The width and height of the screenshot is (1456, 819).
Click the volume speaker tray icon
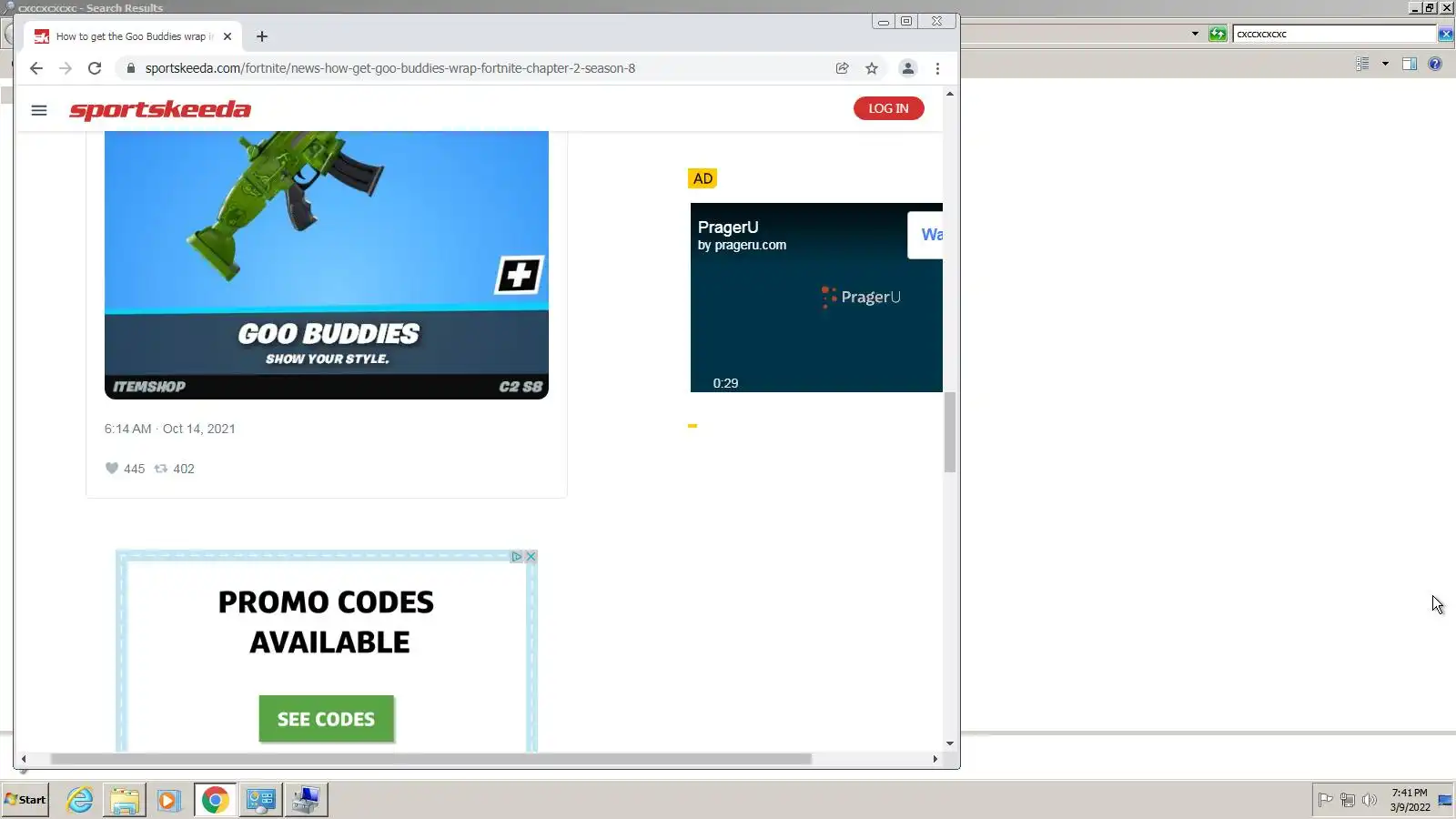click(x=1370, y=800)
